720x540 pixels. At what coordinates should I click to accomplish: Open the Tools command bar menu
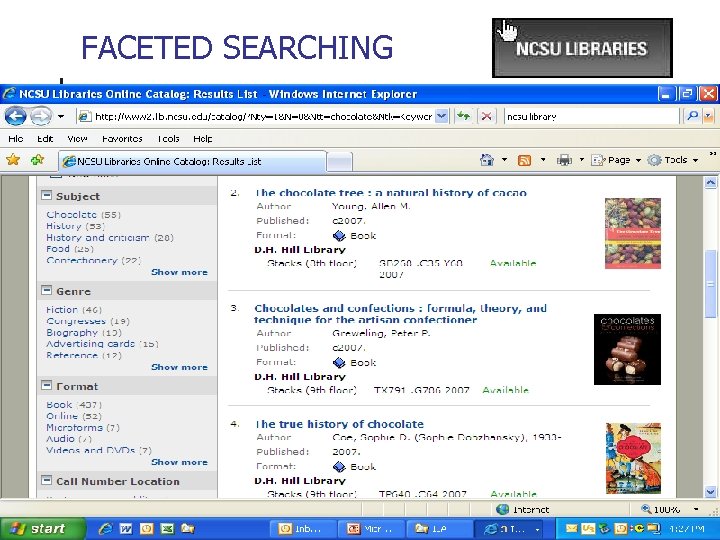click(673, 160)
